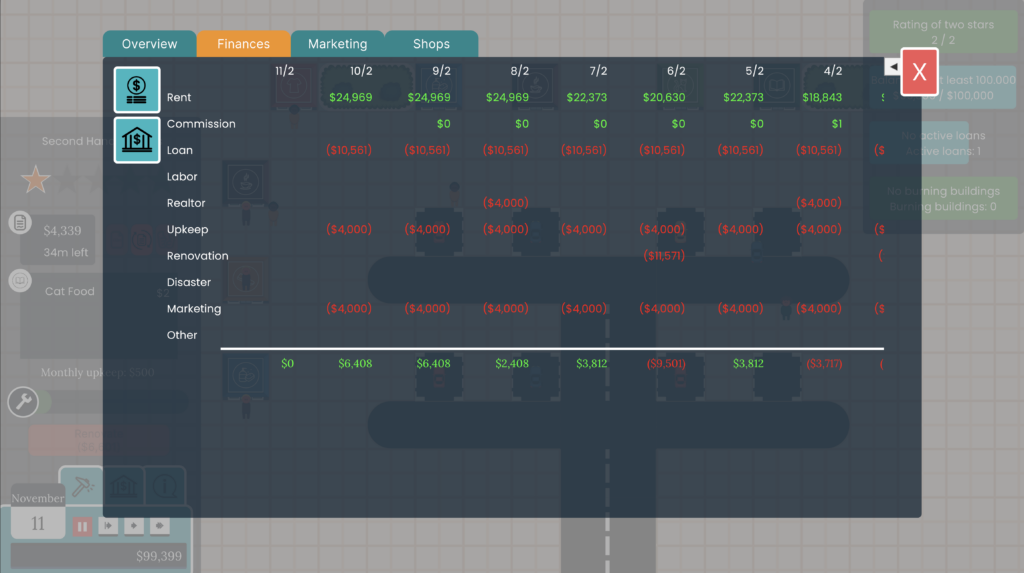Click the Renovation row label
This screenshot has width=1024, height=573.
tap(197, 256)
